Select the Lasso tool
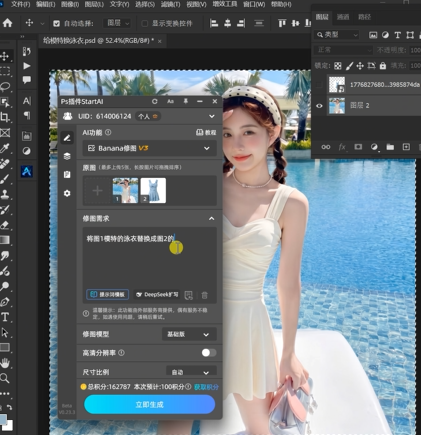Screen dimensions: 421x435 coord(5,87)
